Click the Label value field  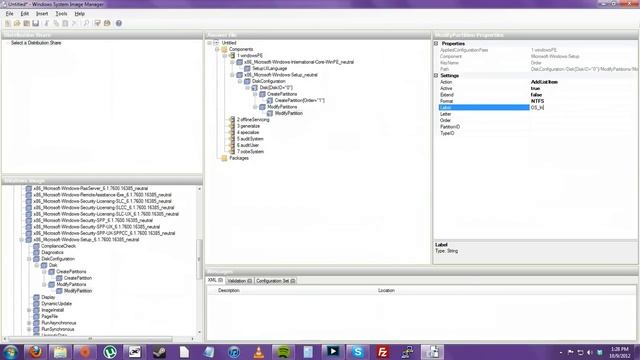click(x=583, y=107)
